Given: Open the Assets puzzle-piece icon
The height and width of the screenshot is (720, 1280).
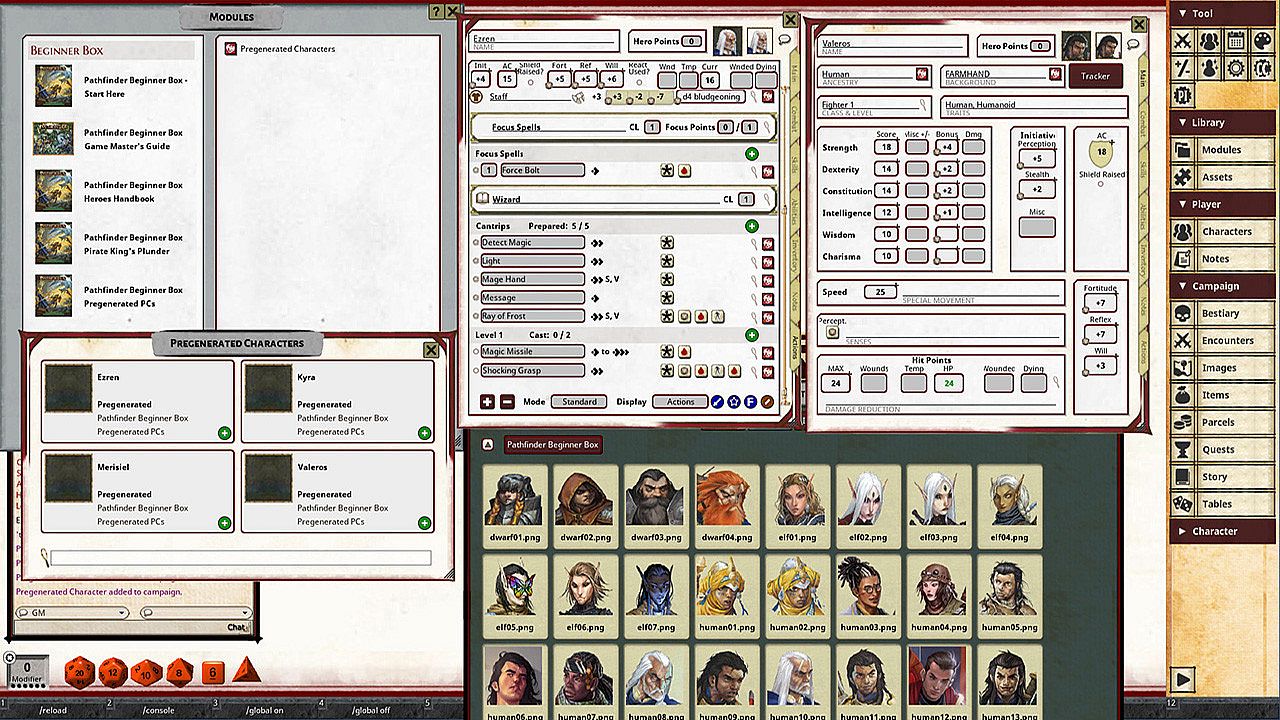Looking at the screenshot, I should 1183,177.
